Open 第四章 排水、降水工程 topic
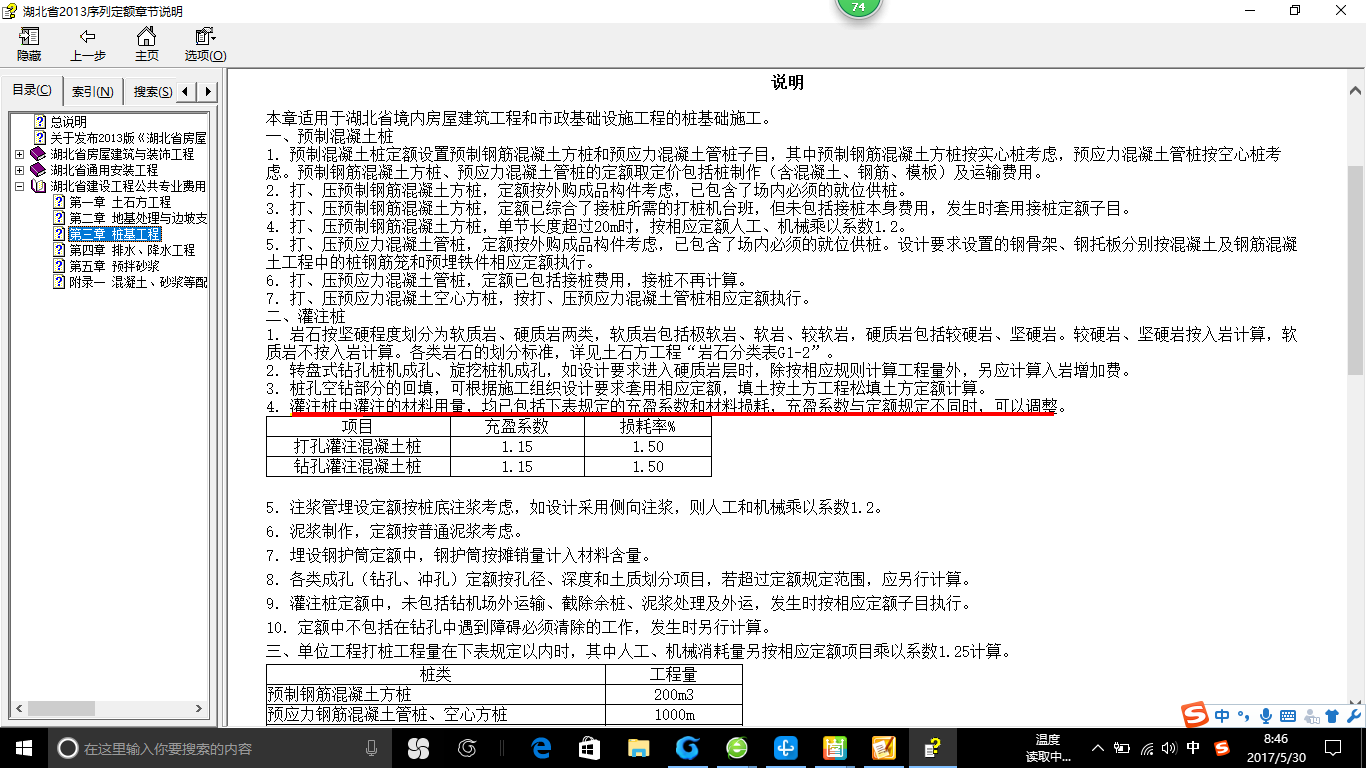Image resolution: width=1366 pixels, height=768 pixels. pos(132,250)
